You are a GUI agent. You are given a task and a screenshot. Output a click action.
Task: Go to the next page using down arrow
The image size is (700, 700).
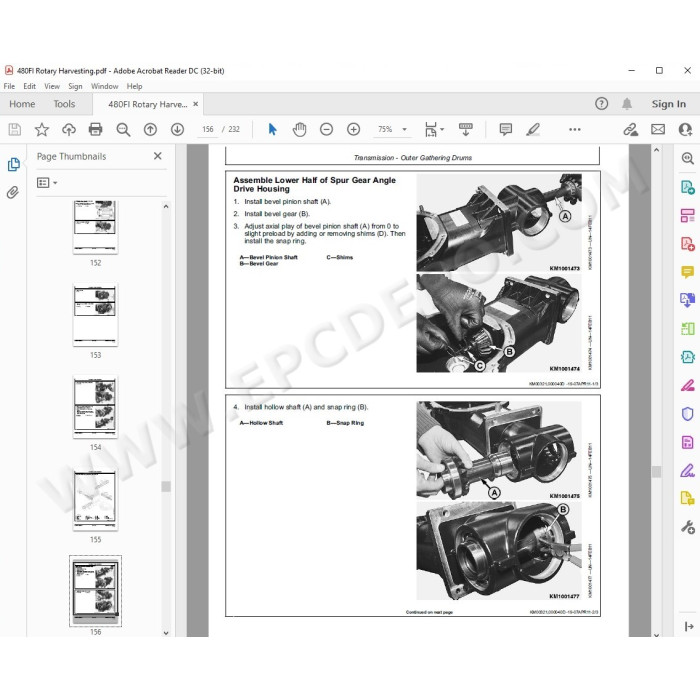177,129
